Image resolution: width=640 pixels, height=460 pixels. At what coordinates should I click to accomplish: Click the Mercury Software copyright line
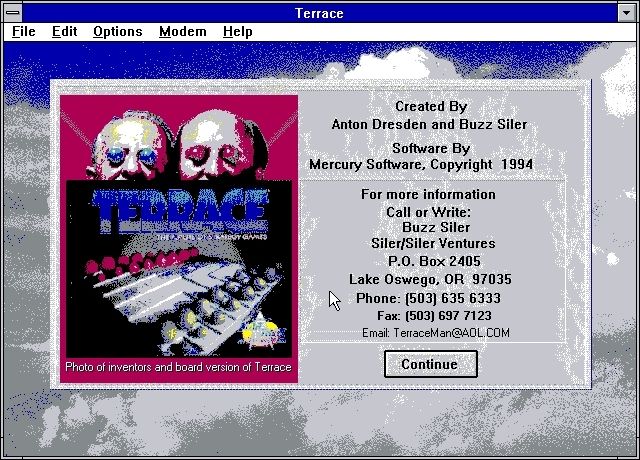(x=421, y=164)
